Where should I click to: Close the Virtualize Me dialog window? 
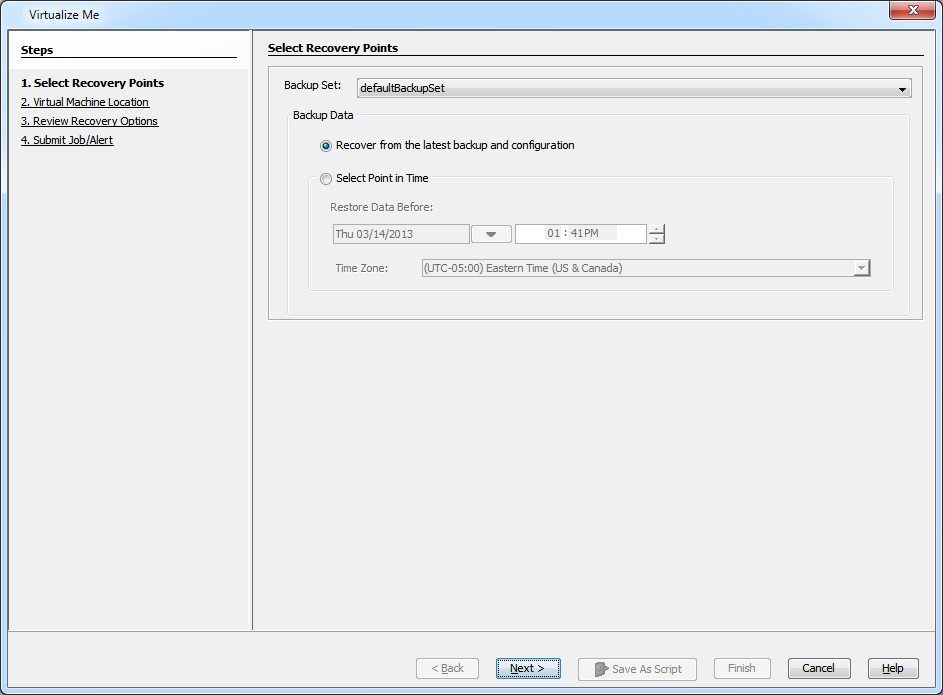[x=911, y=11]
